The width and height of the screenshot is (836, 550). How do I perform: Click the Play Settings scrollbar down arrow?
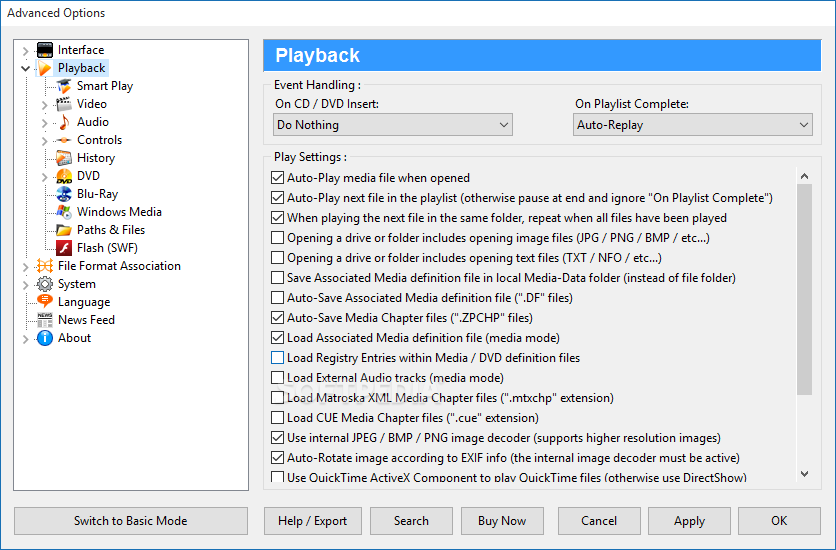pos(805,473)
